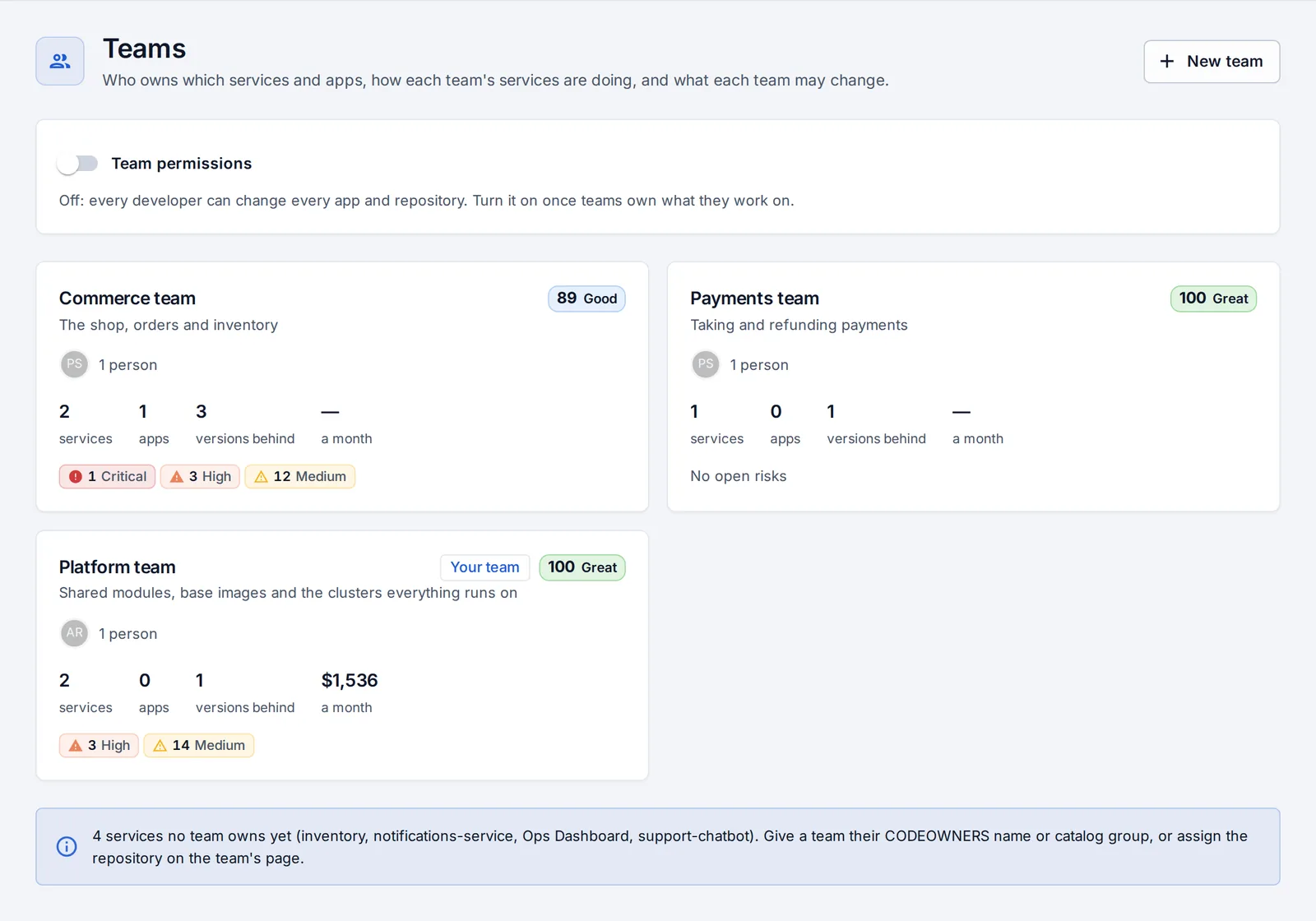Open Commerce team's 3 High risk chip
1316x921 pixels.
[200, 477]
